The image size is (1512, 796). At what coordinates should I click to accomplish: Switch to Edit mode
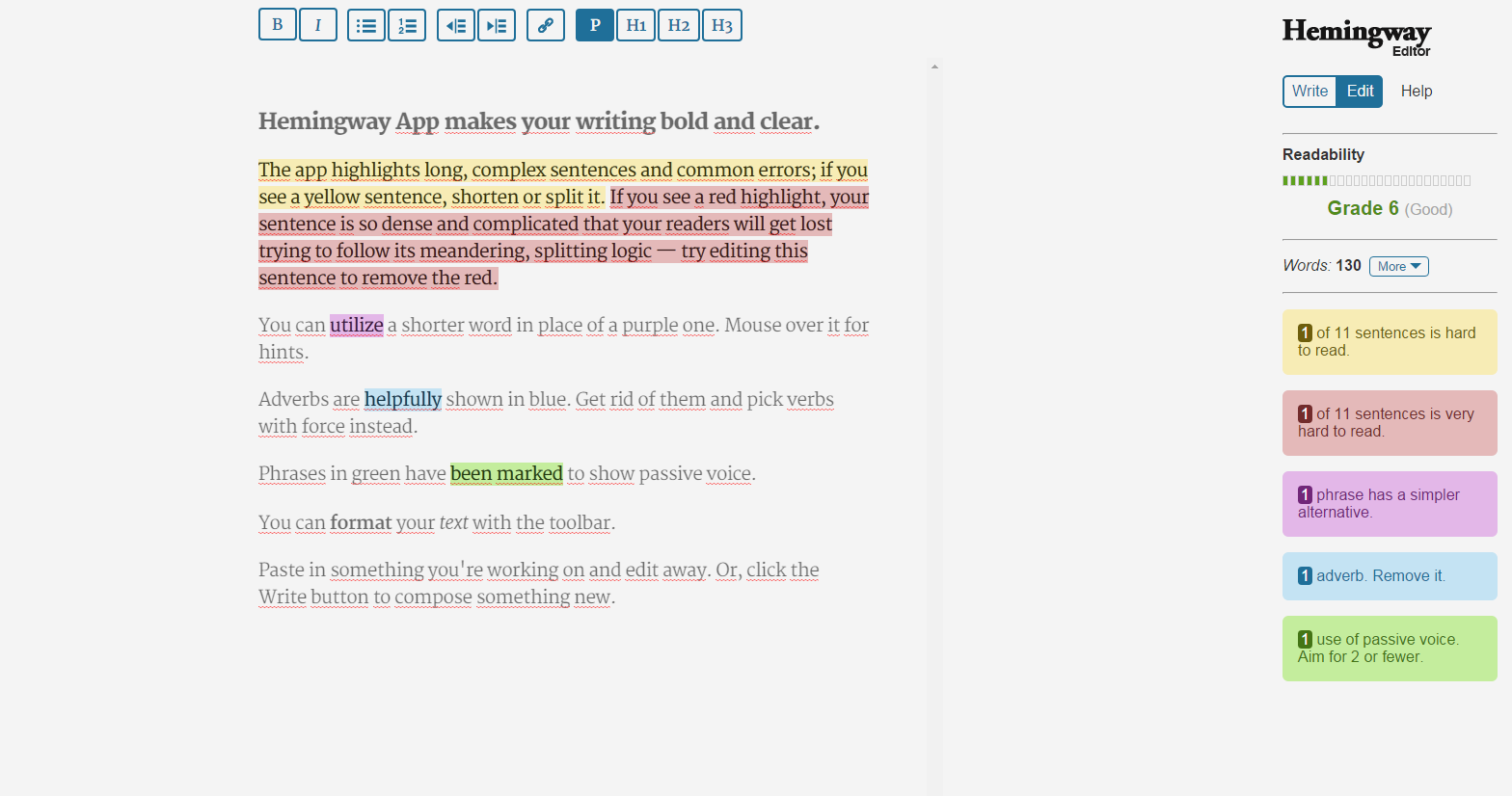click(1360, 92)
